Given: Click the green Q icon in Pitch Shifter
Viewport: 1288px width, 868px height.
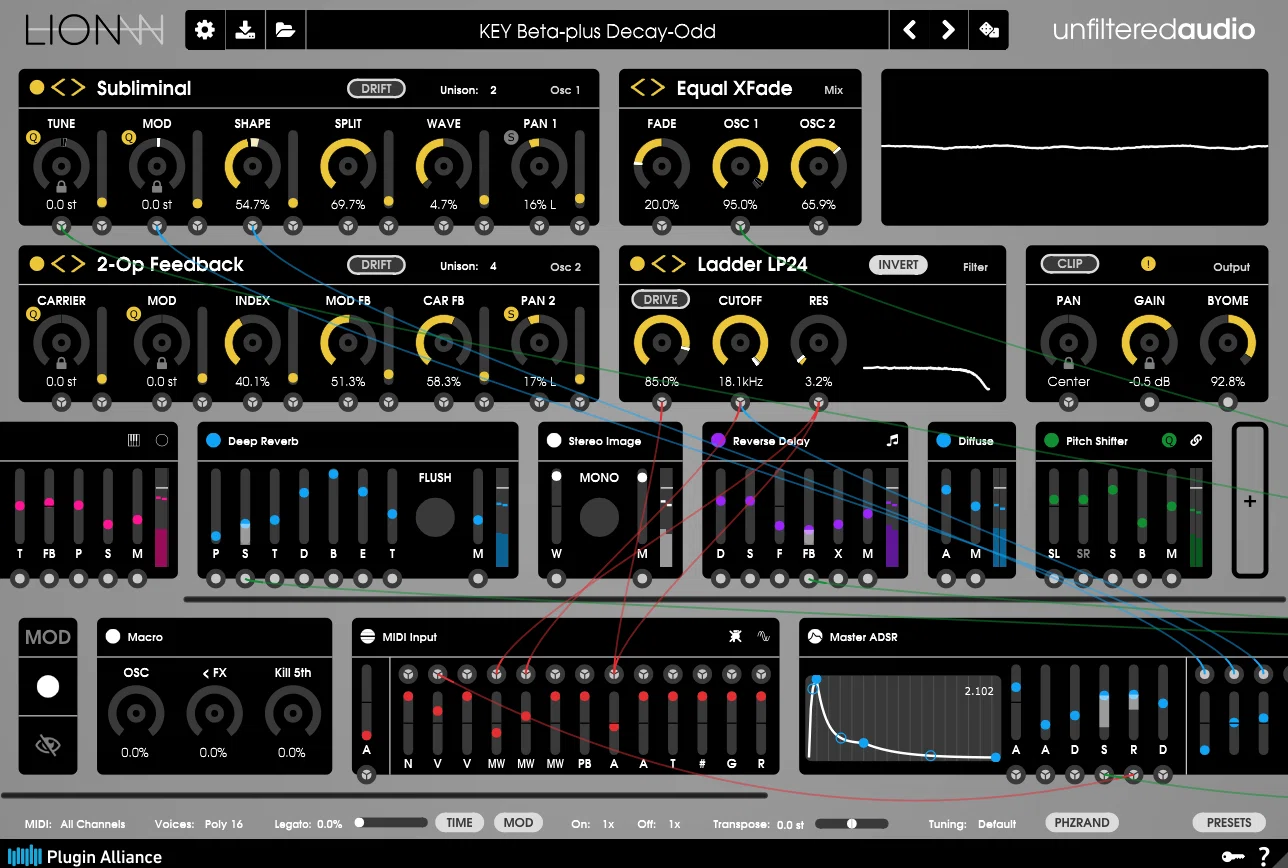Looking at the screenshot, I should tap(1169, 440).
